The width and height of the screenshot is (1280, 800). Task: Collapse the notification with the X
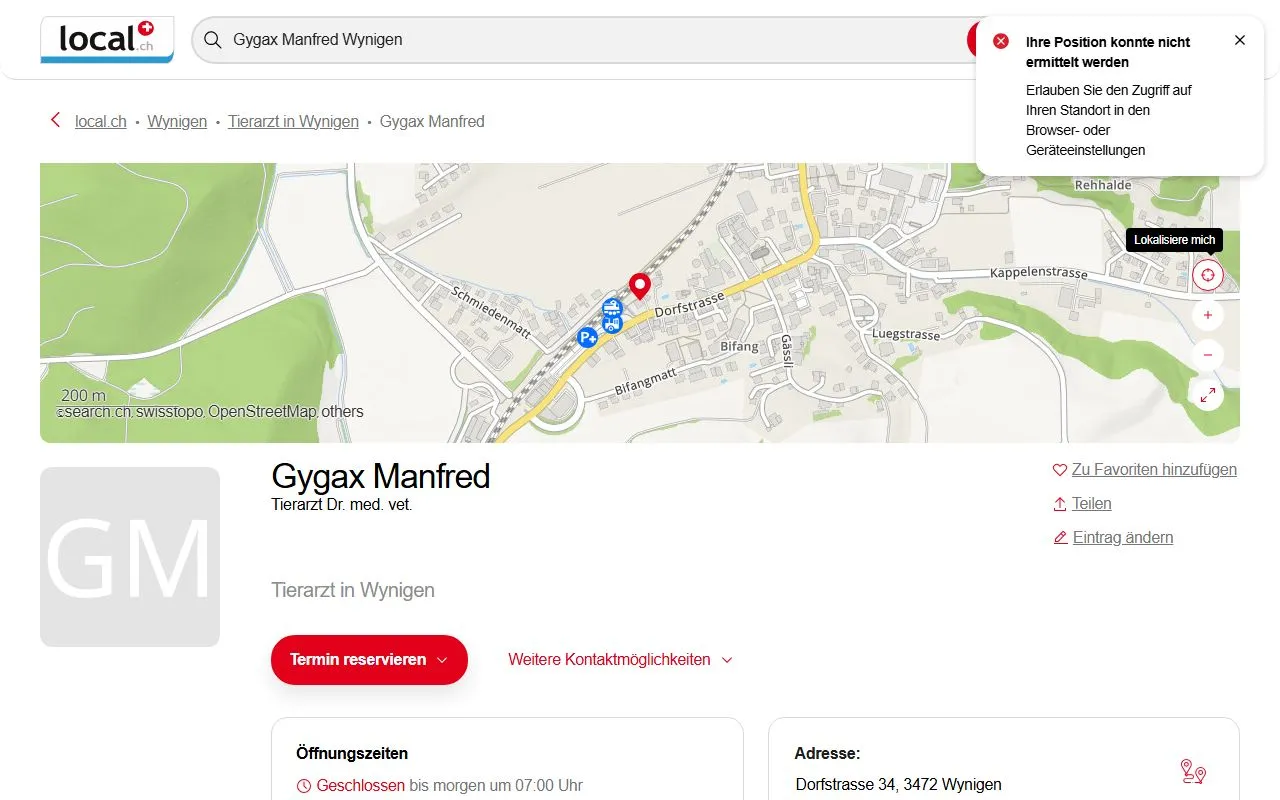tap(1240, 40)
